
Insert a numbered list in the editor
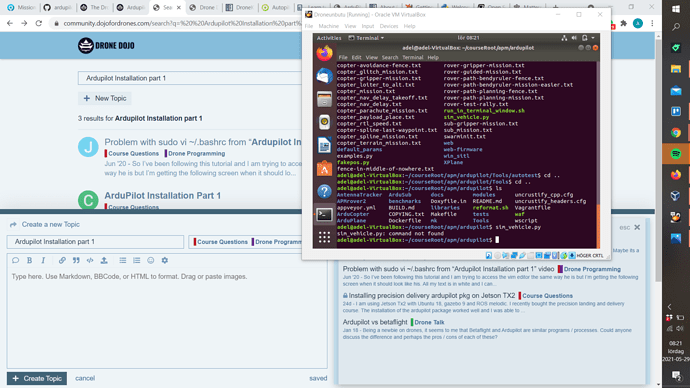pyautogui.click(x=137, y=260)
